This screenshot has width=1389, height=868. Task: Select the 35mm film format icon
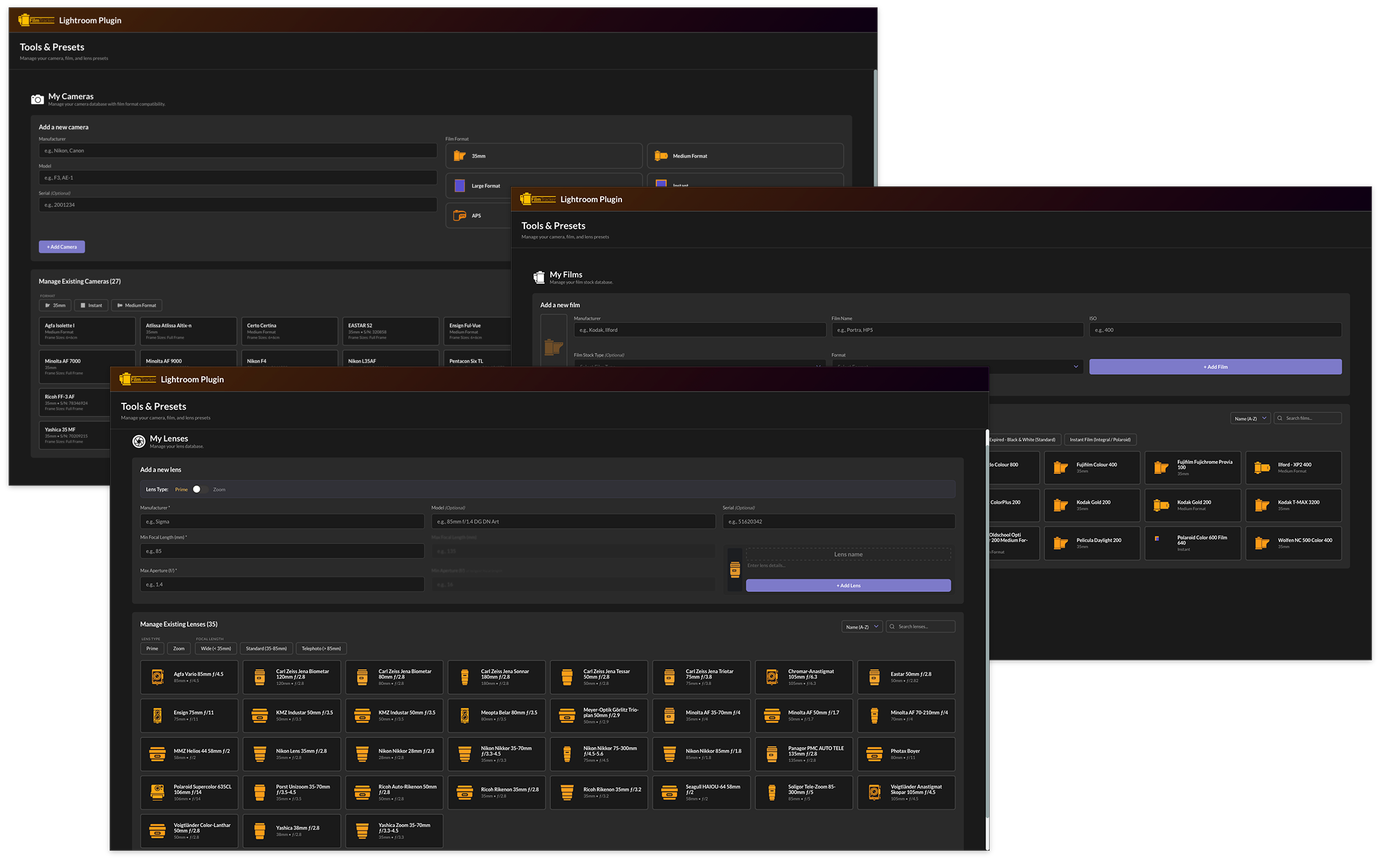(460, 155)
